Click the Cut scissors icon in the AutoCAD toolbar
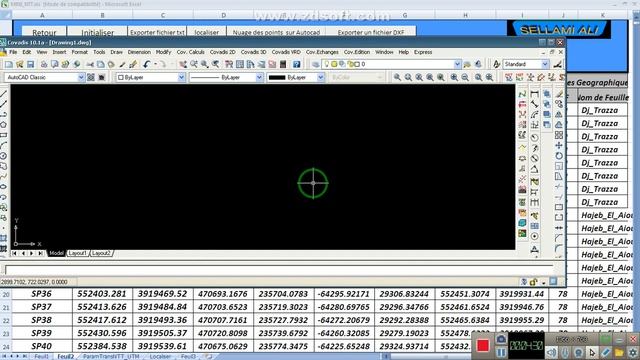Image resolution: width=640 pixels, height=360 pixels. pos(90,64)
